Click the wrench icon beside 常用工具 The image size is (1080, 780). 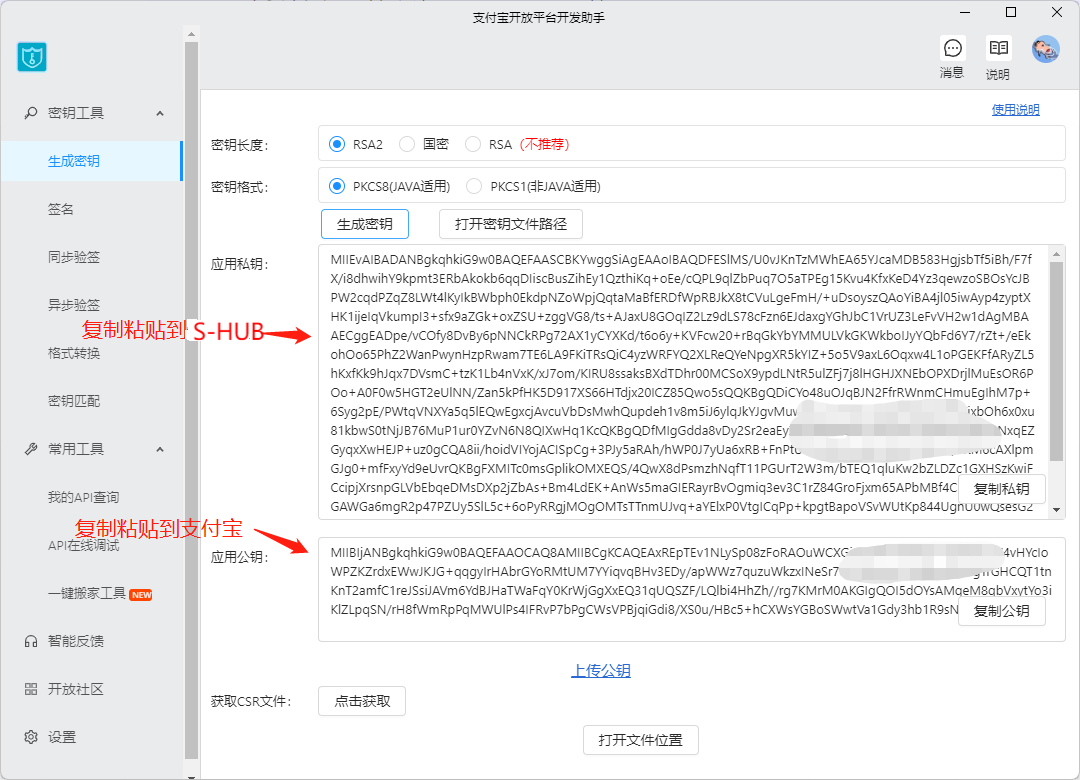pyautogui.click(x=31, y=449)
